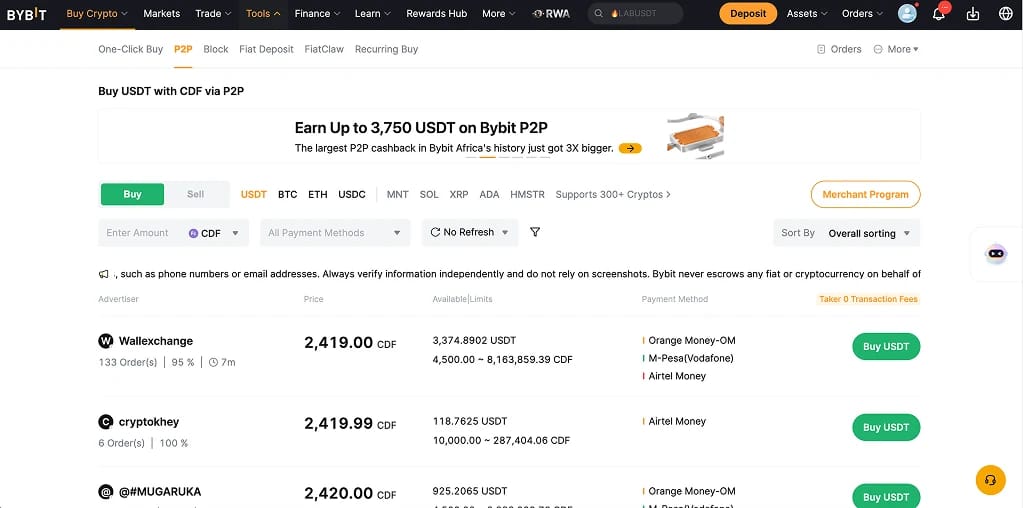Click the Bybit logo

coord(27,14)
